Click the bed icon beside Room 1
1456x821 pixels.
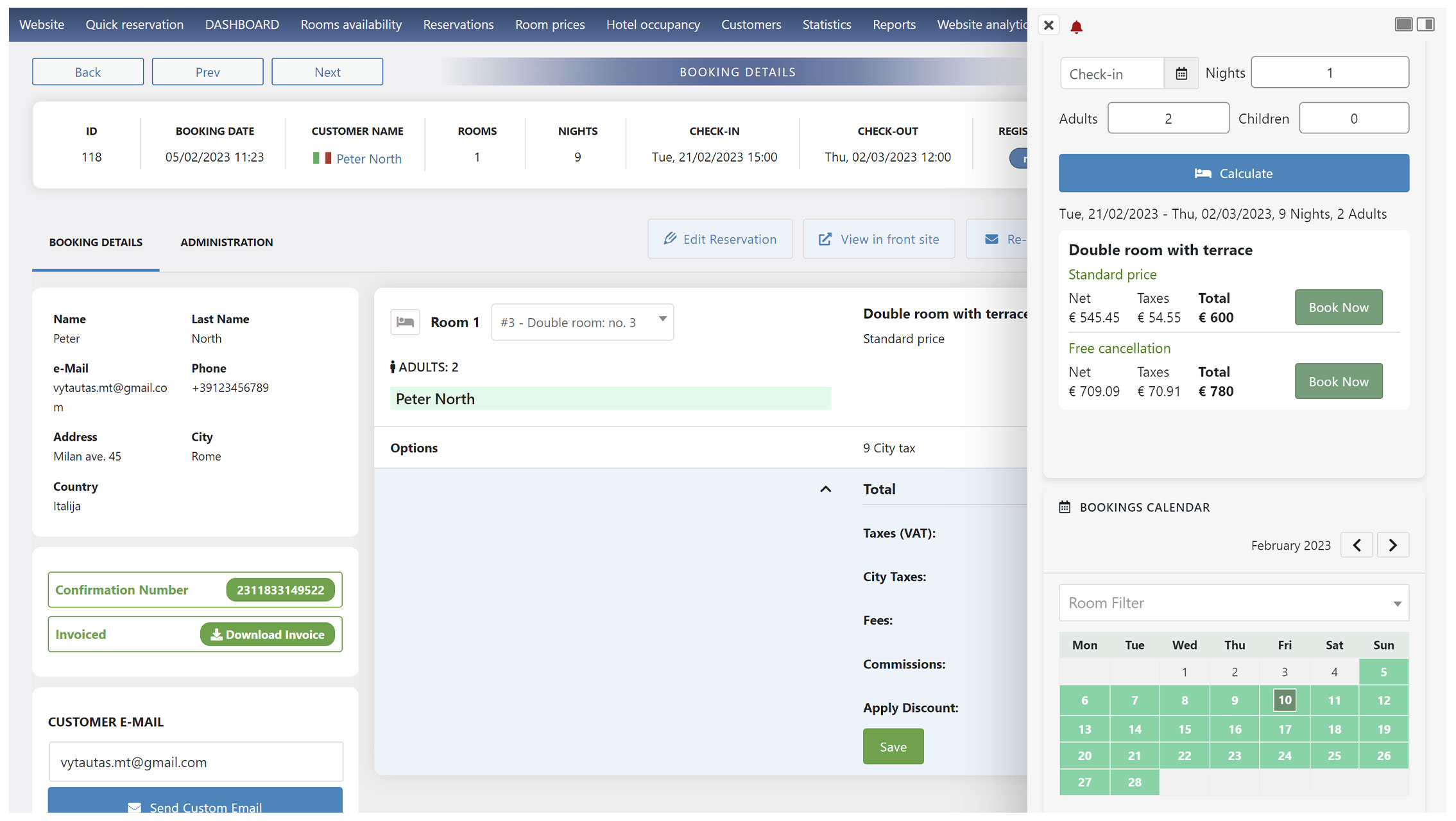click(405, 322)
